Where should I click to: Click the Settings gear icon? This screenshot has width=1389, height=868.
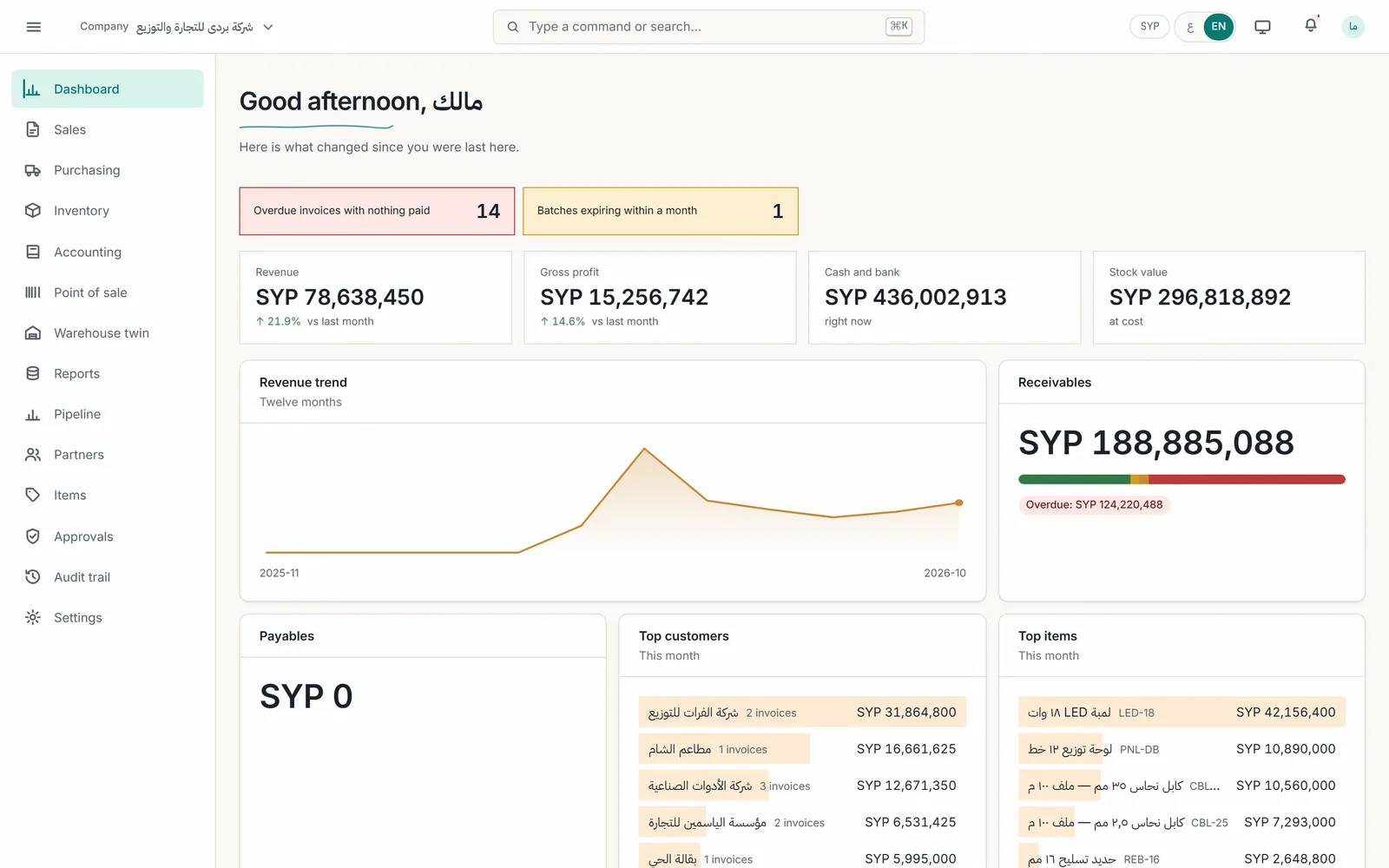(x=33, y=617)
